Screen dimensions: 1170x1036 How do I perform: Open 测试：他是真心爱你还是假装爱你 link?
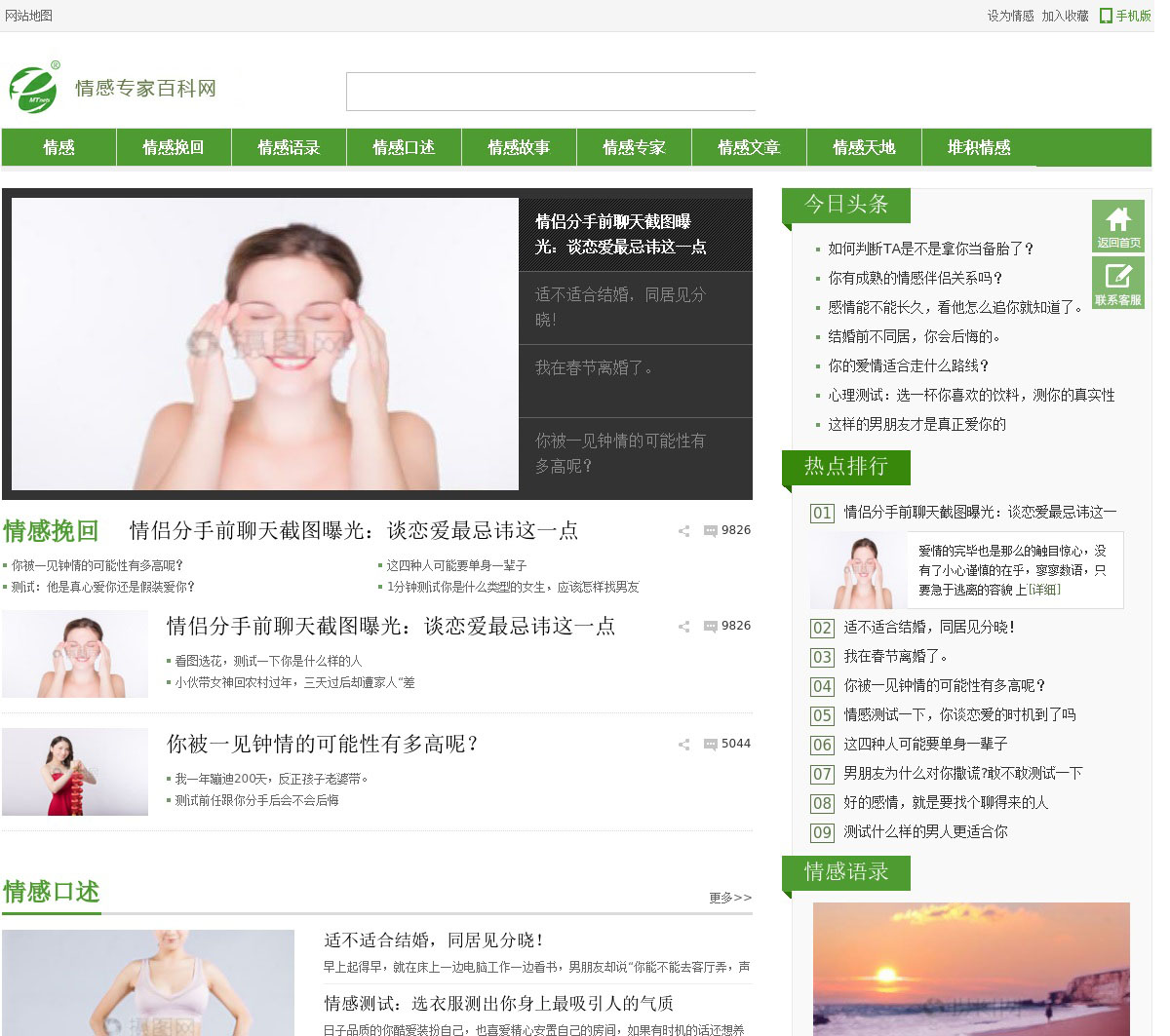tap(103, 587)
